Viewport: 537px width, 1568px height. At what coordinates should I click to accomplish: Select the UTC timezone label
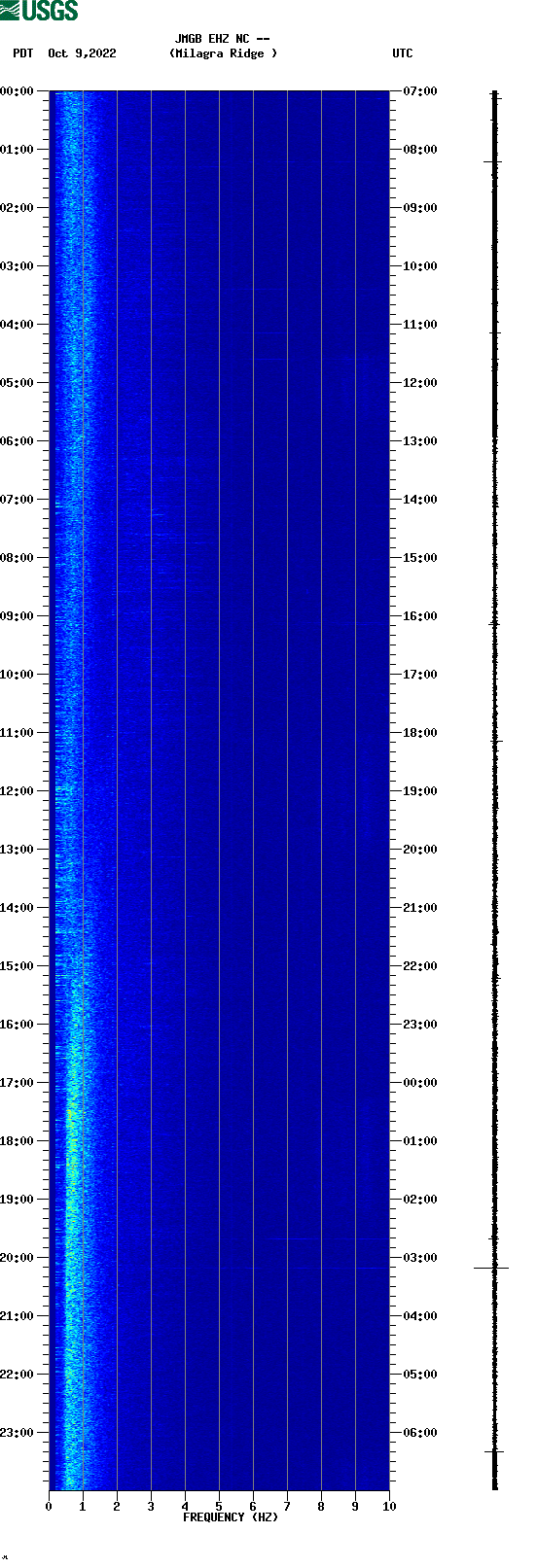403,53
